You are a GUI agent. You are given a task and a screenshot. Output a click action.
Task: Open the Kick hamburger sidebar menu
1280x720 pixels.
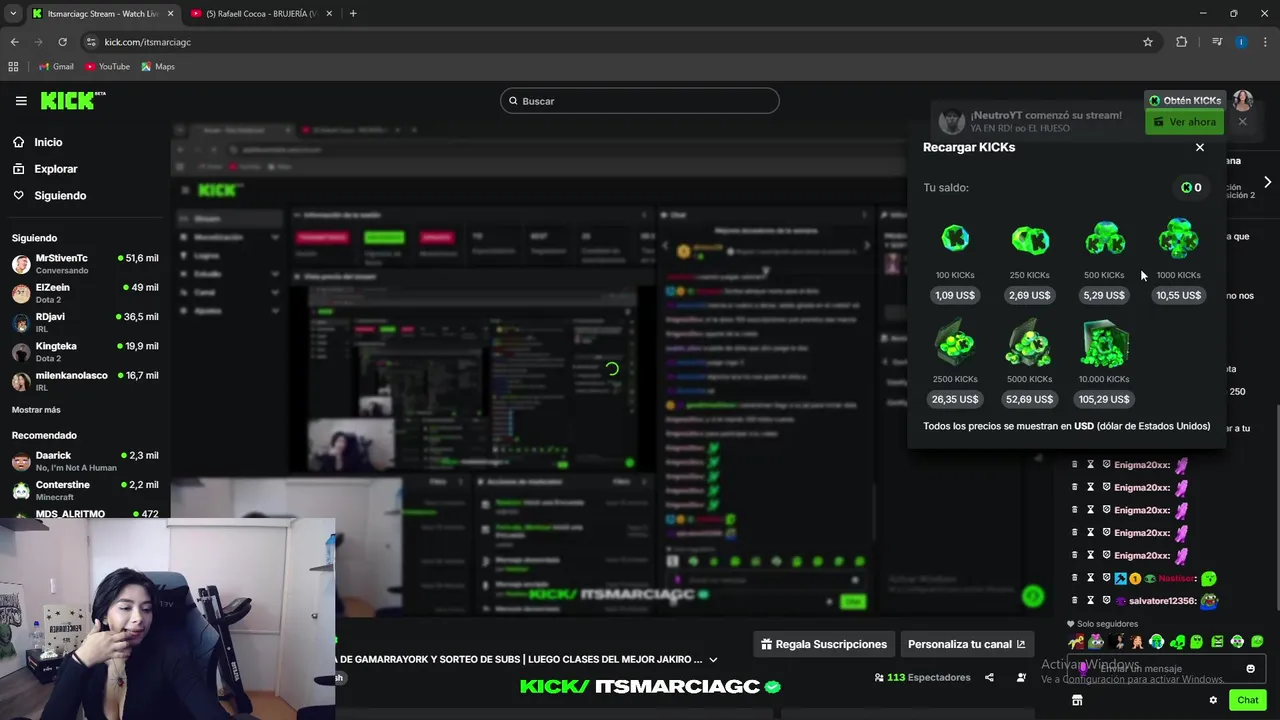tap(21, 101)
